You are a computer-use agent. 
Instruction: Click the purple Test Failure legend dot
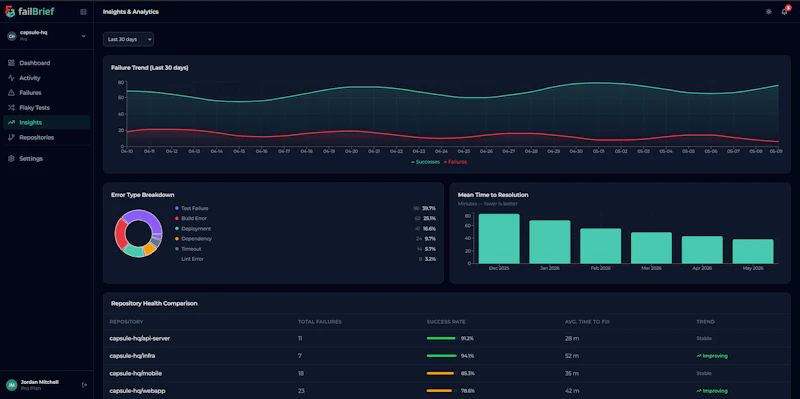coord(177,208)
